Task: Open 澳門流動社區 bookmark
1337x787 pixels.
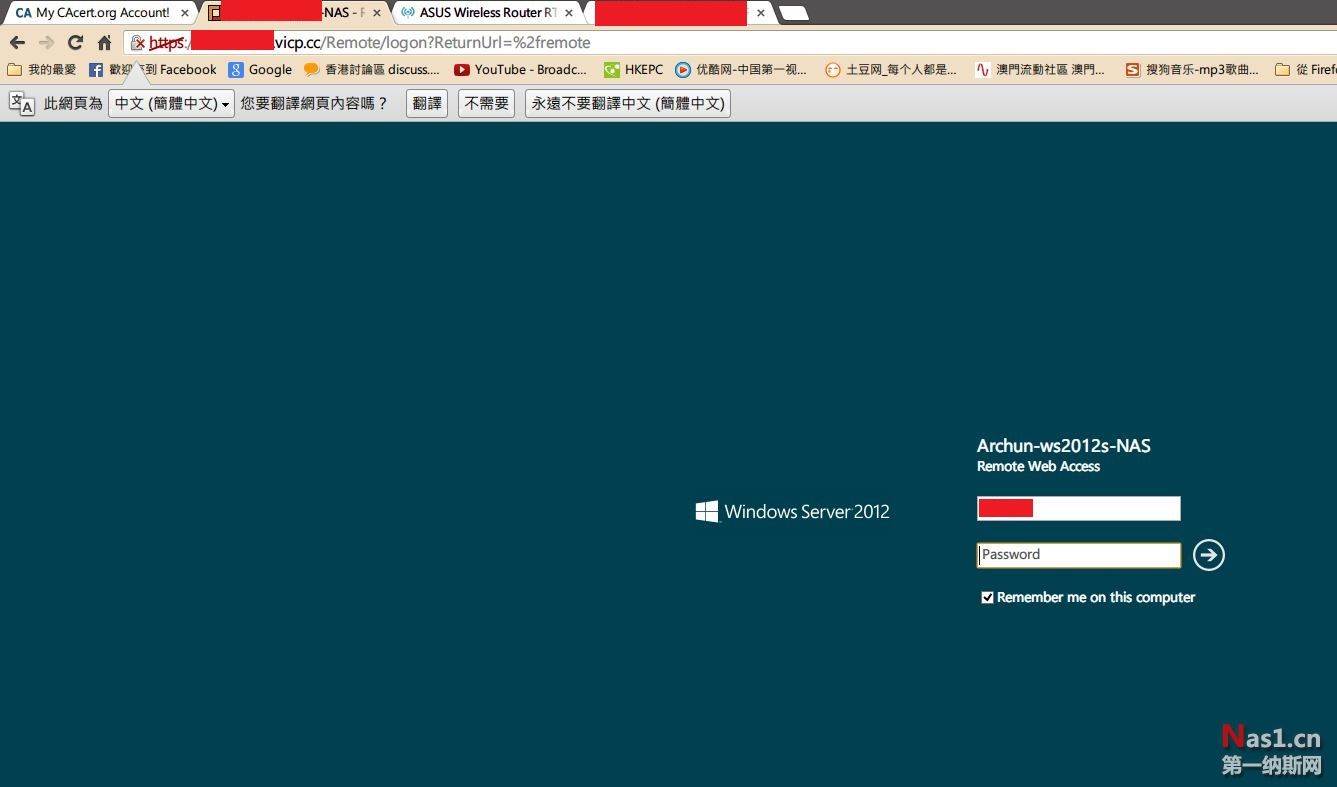Action: pos(1040,70)
